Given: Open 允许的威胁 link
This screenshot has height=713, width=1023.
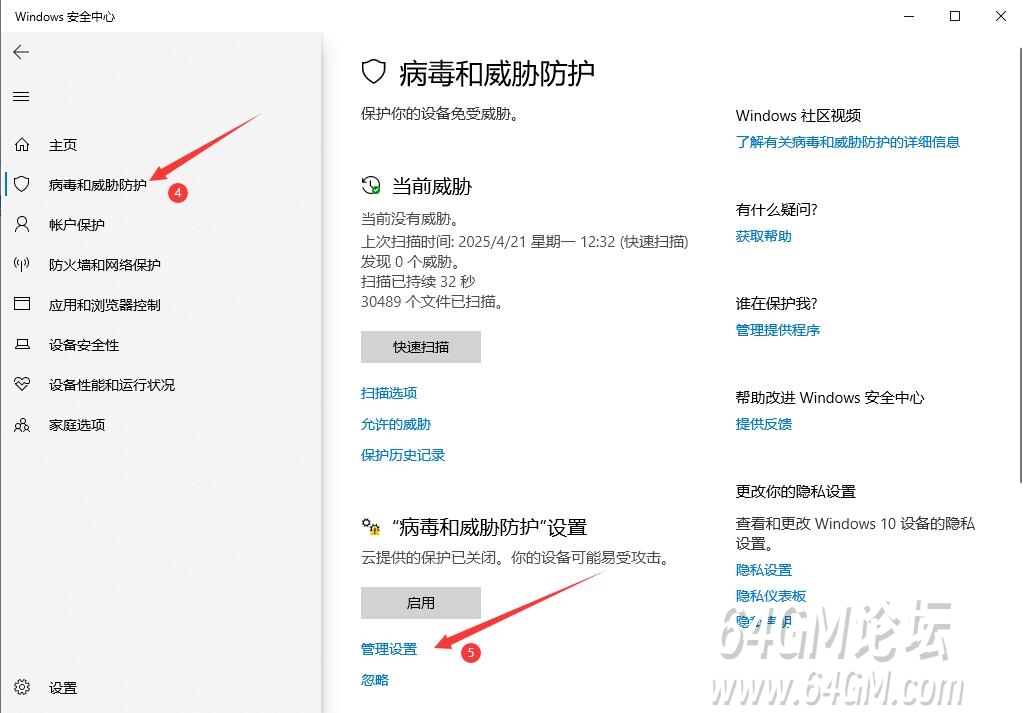Looking at the screenshot, I should (x=396, y=424).
